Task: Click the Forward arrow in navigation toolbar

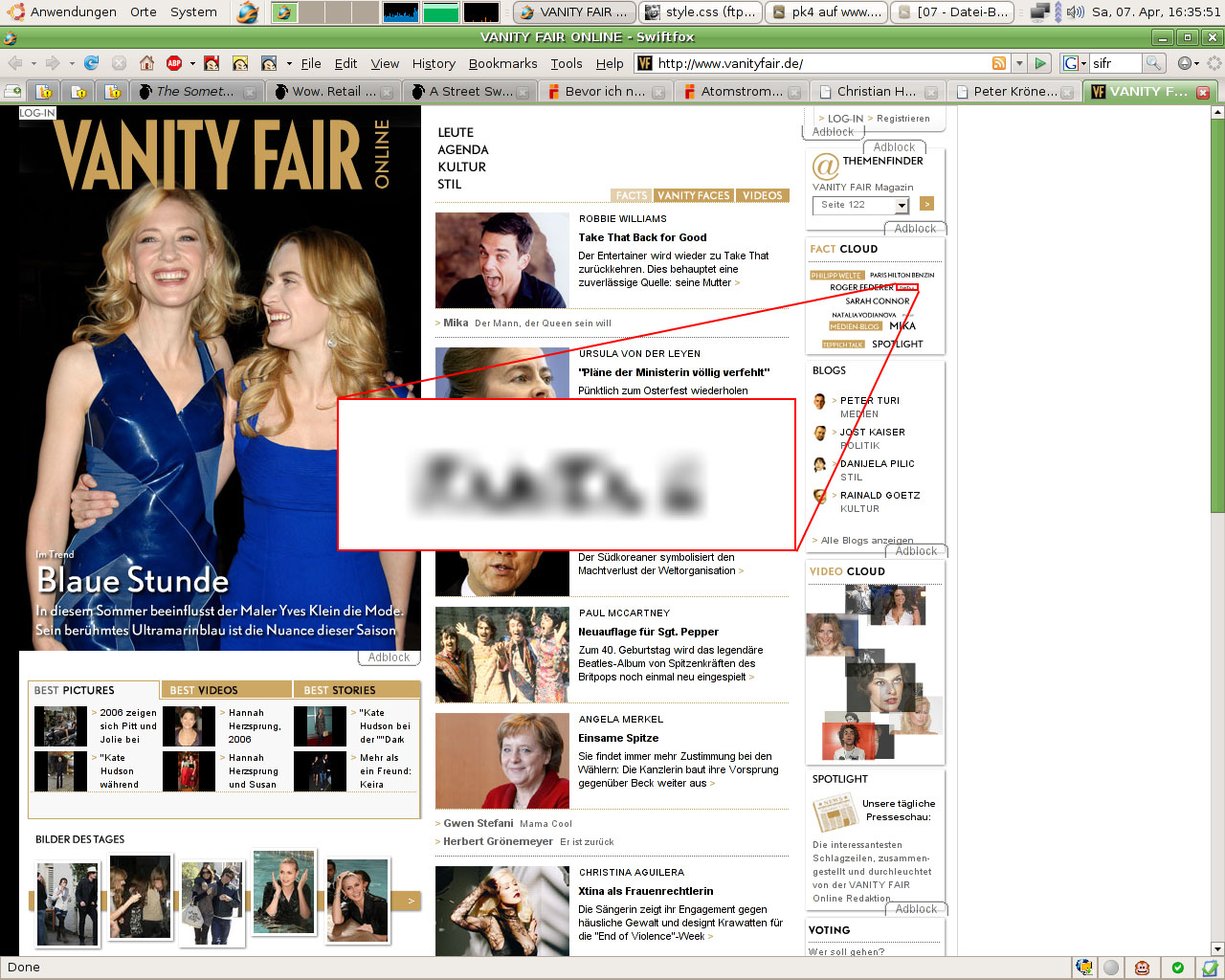Action: 53,63
